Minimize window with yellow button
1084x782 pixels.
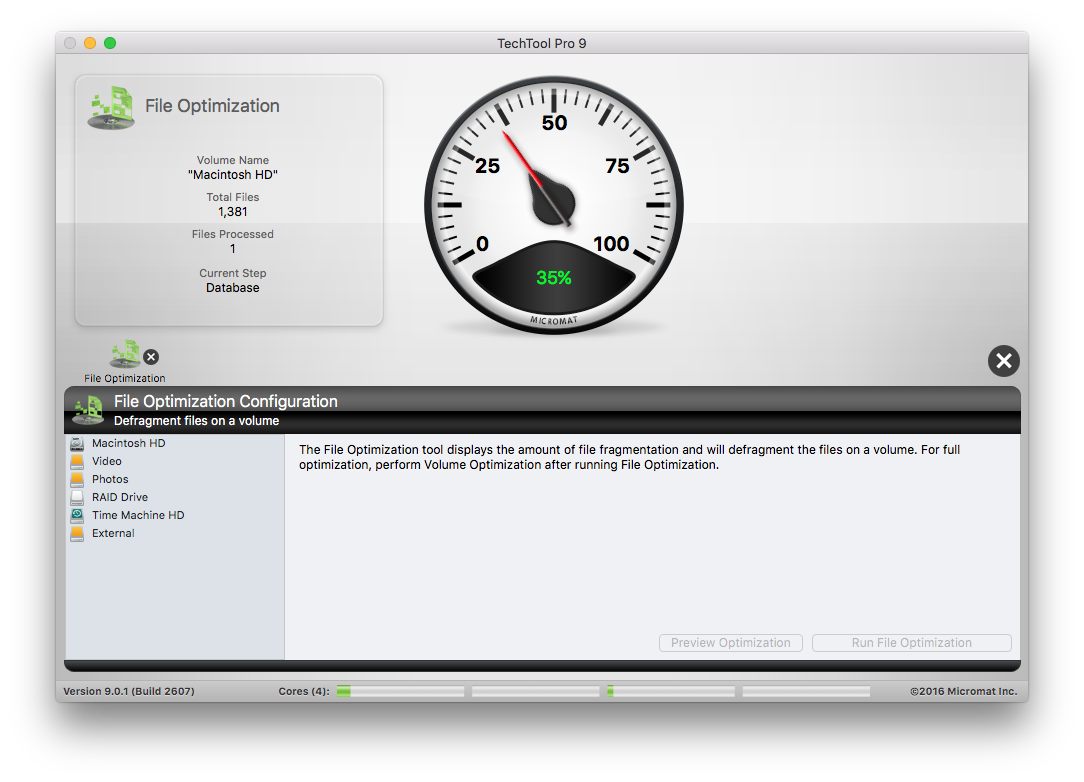click(90, 43)
